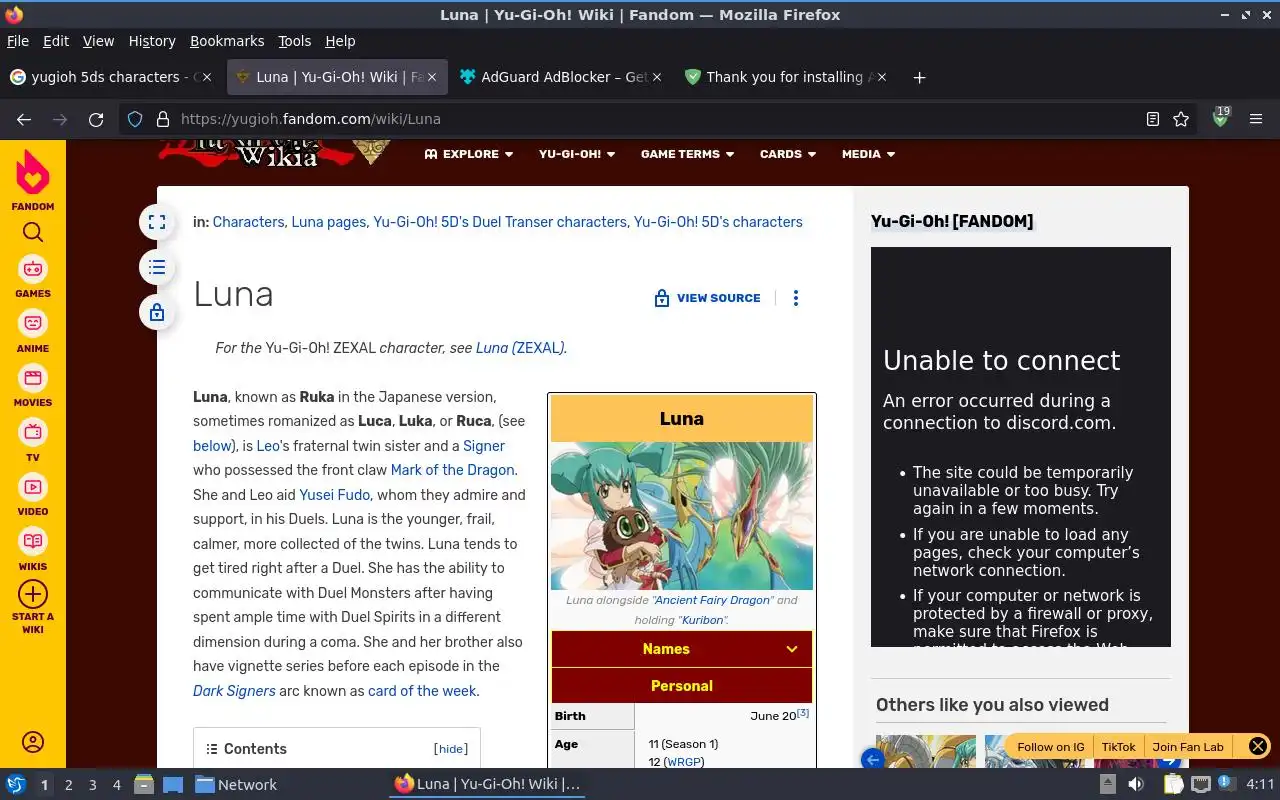Expand article to full width view
Screen dimensions: 1280x800
tap(157, 222)
